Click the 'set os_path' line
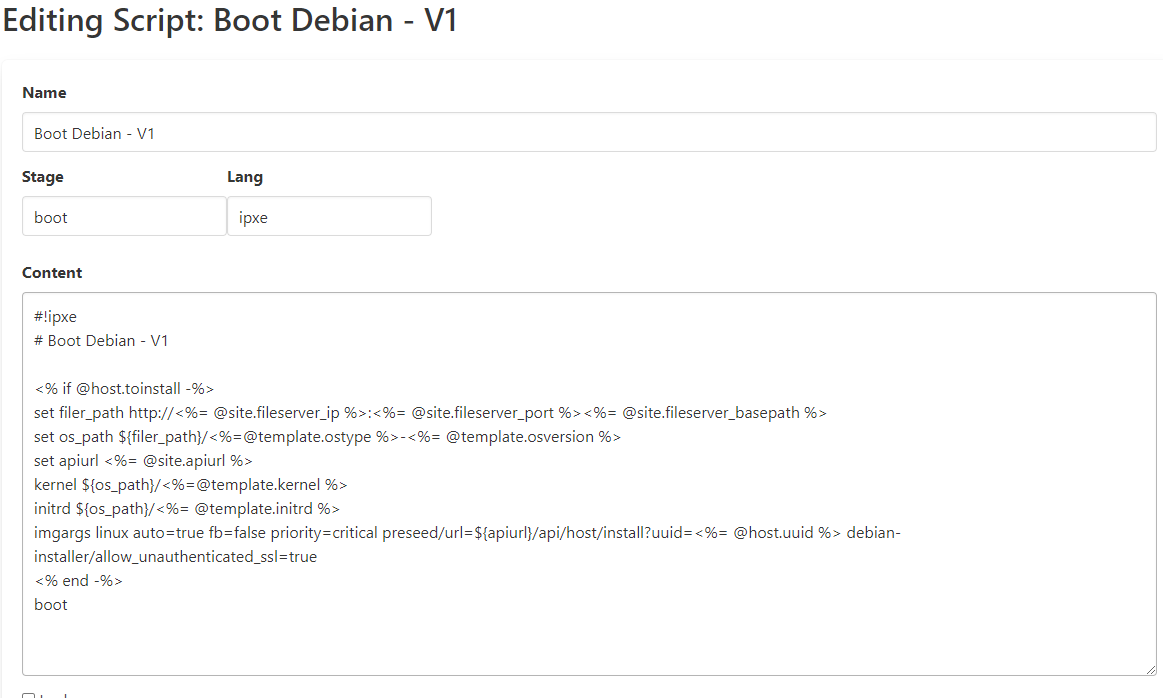Screen dimensions: 1163x698 (x=327, y=437)
